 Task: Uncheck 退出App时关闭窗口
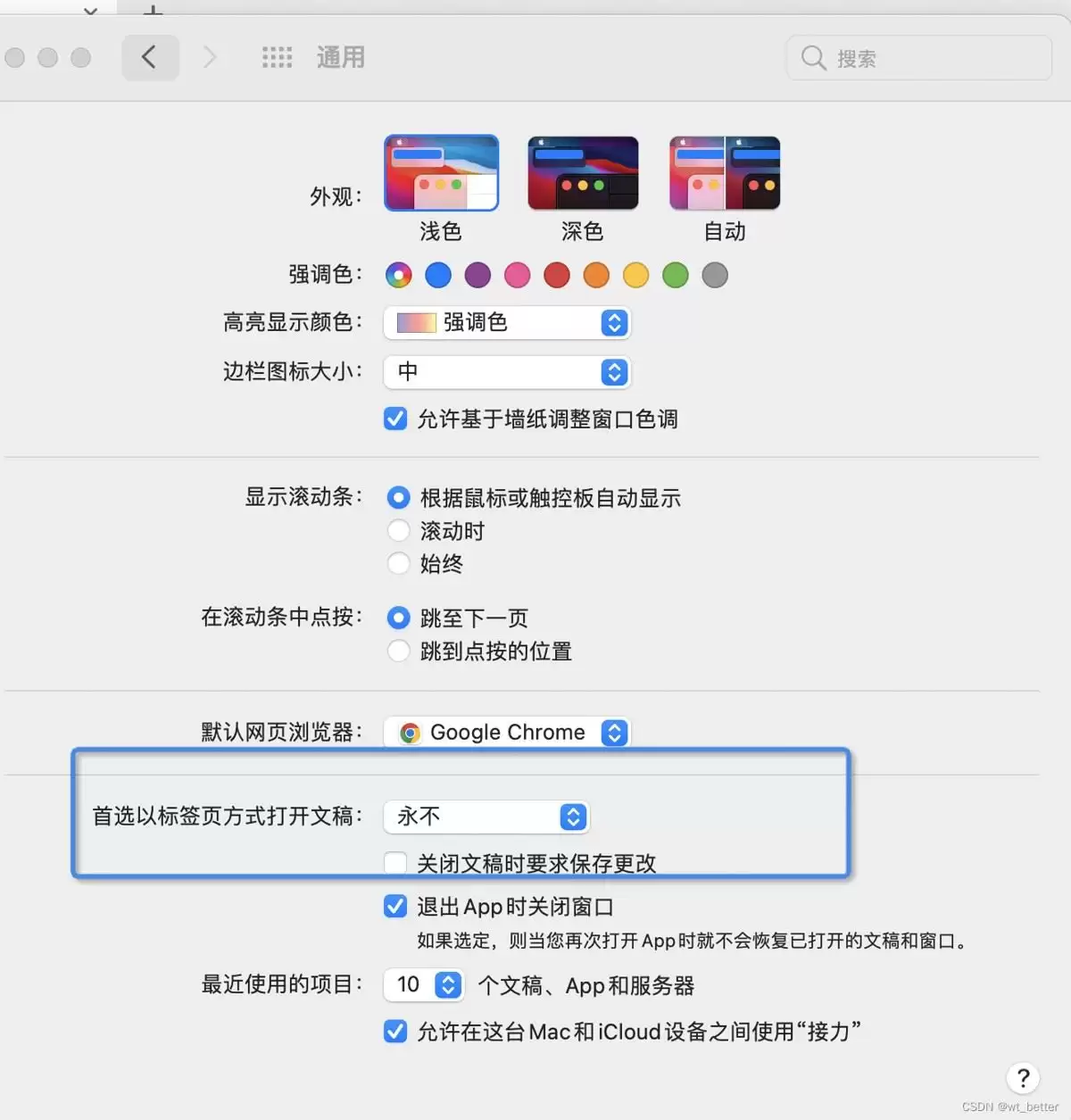coord(394,906)
